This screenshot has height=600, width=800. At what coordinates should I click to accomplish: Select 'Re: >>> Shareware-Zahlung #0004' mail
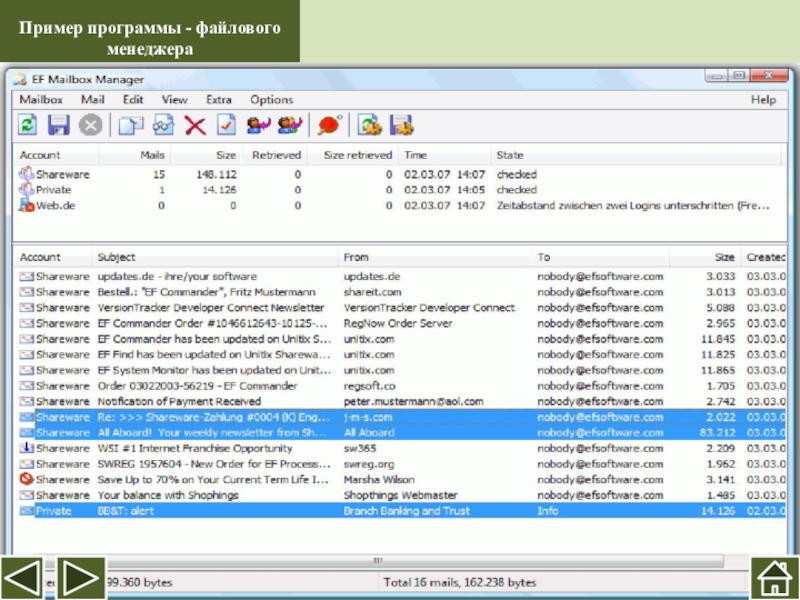402,417
